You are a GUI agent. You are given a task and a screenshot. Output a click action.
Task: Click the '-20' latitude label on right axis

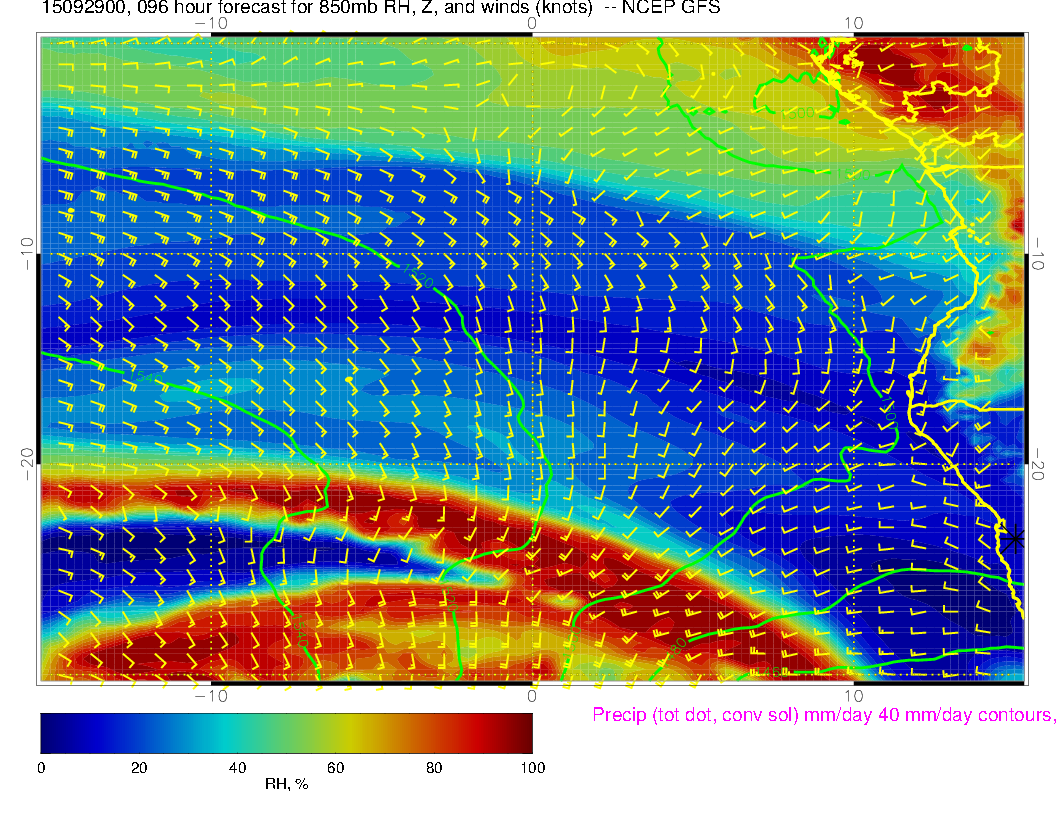pyautogui.click(x=1037, y=464)
